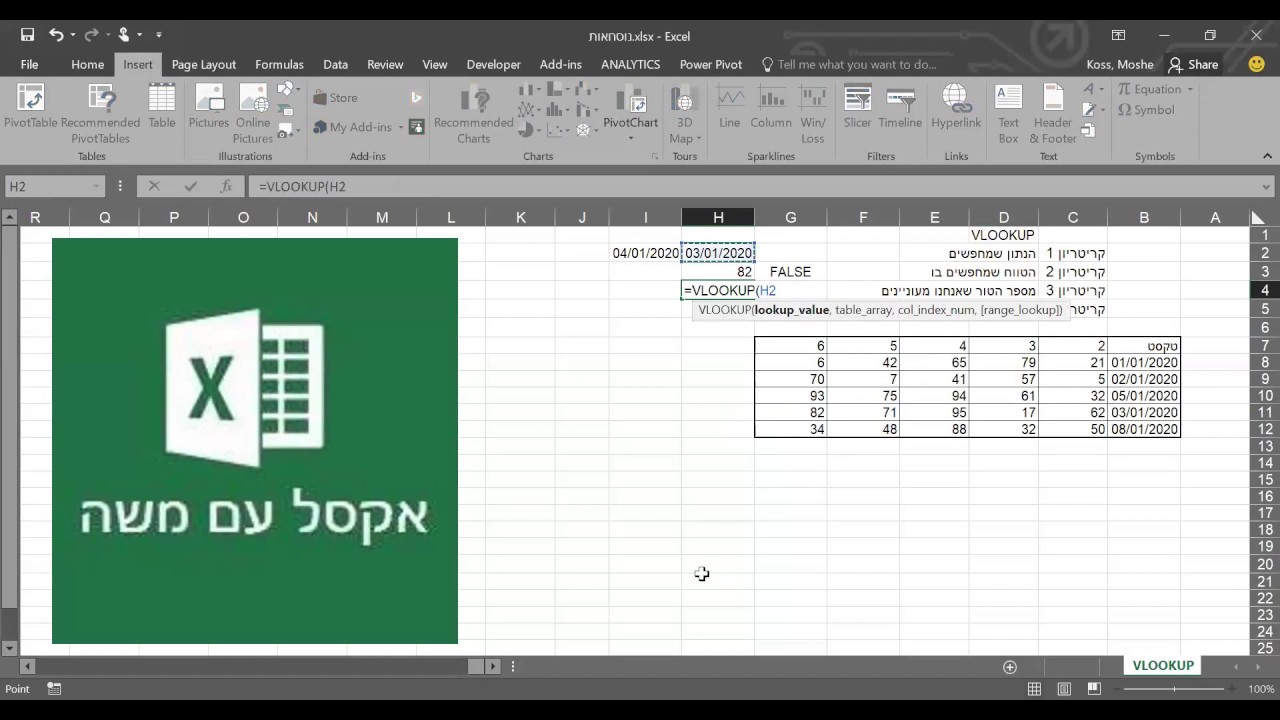Switch to Normal view in status bar

click(1034, 689)
